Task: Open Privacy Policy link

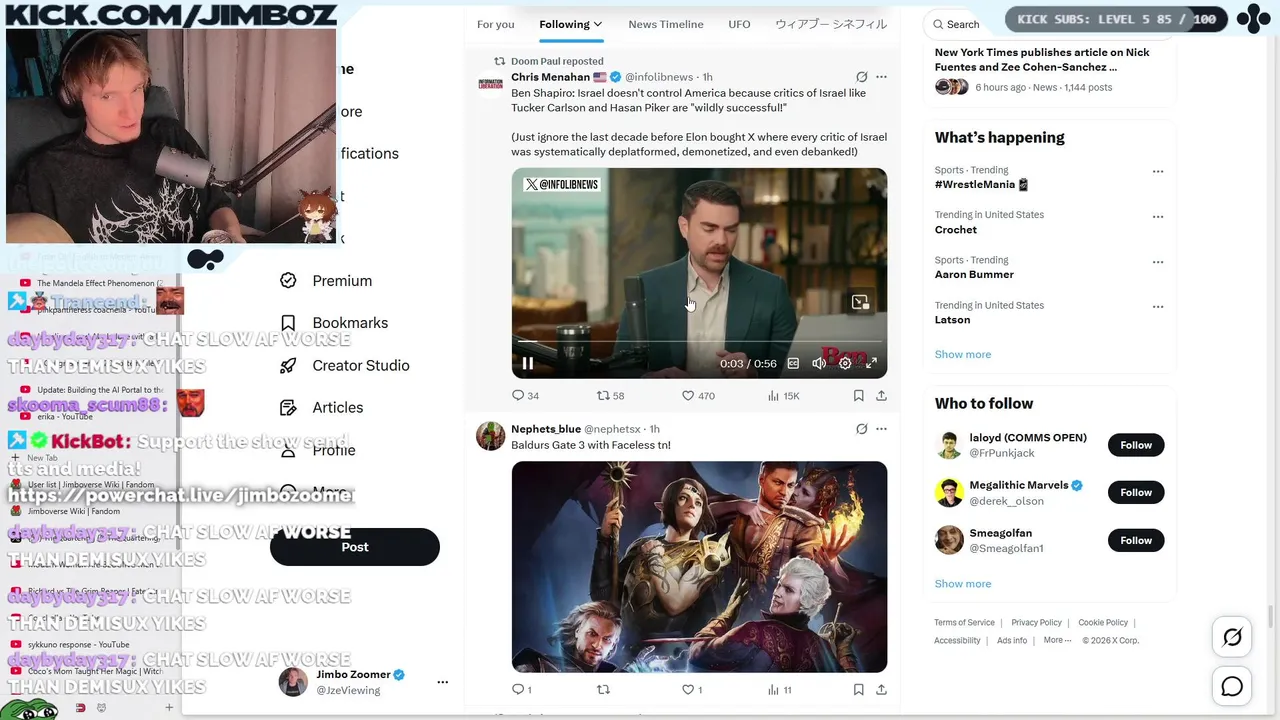Action: tap(1036, 622)
